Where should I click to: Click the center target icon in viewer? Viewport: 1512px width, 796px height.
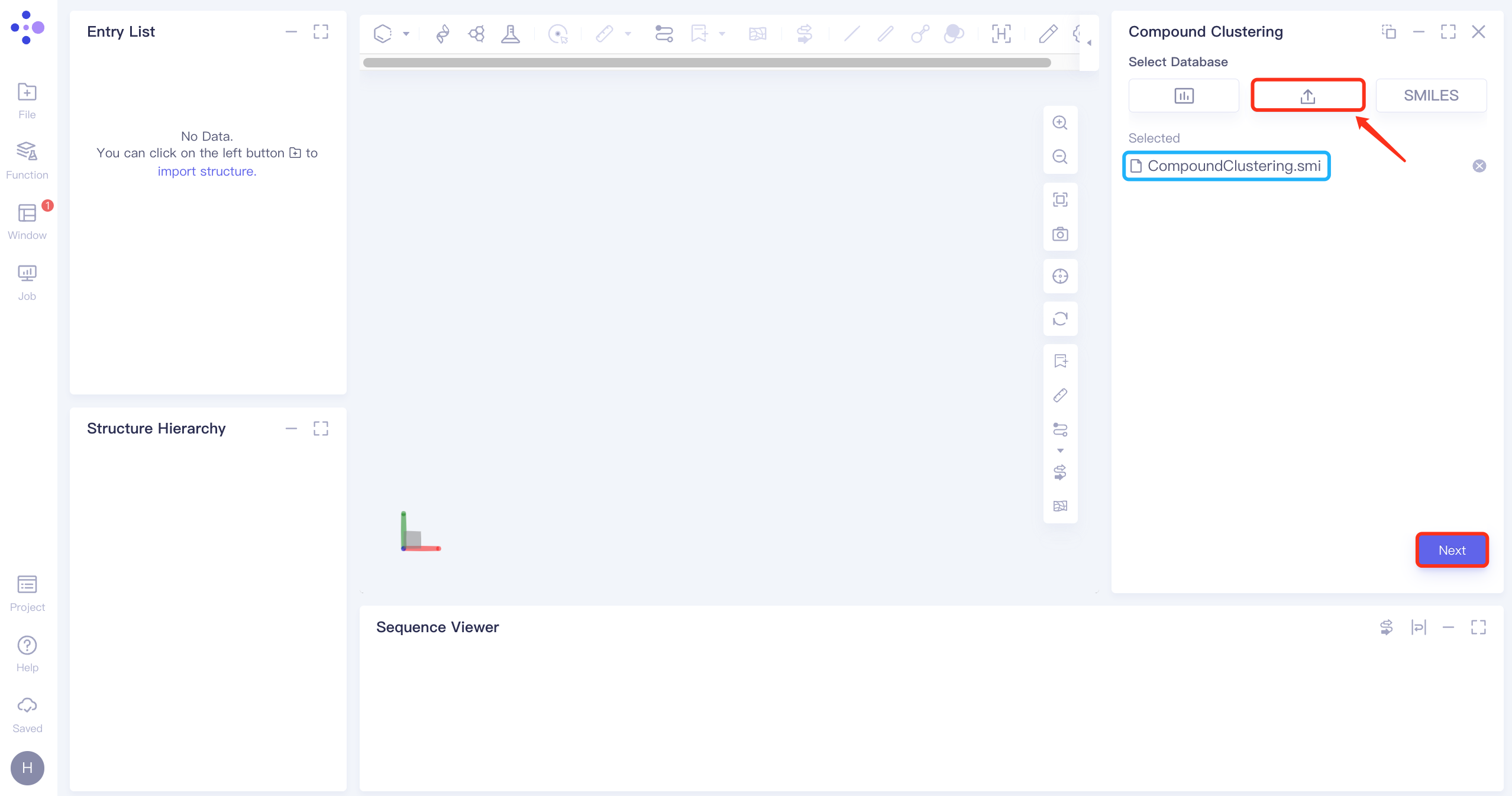coord(1060,276)
